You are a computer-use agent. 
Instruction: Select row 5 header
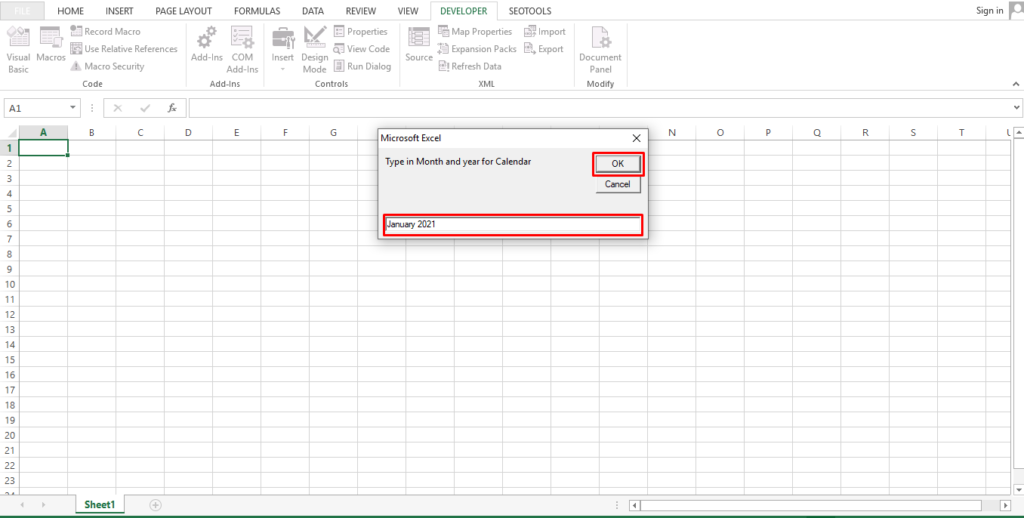pos(10,208)
